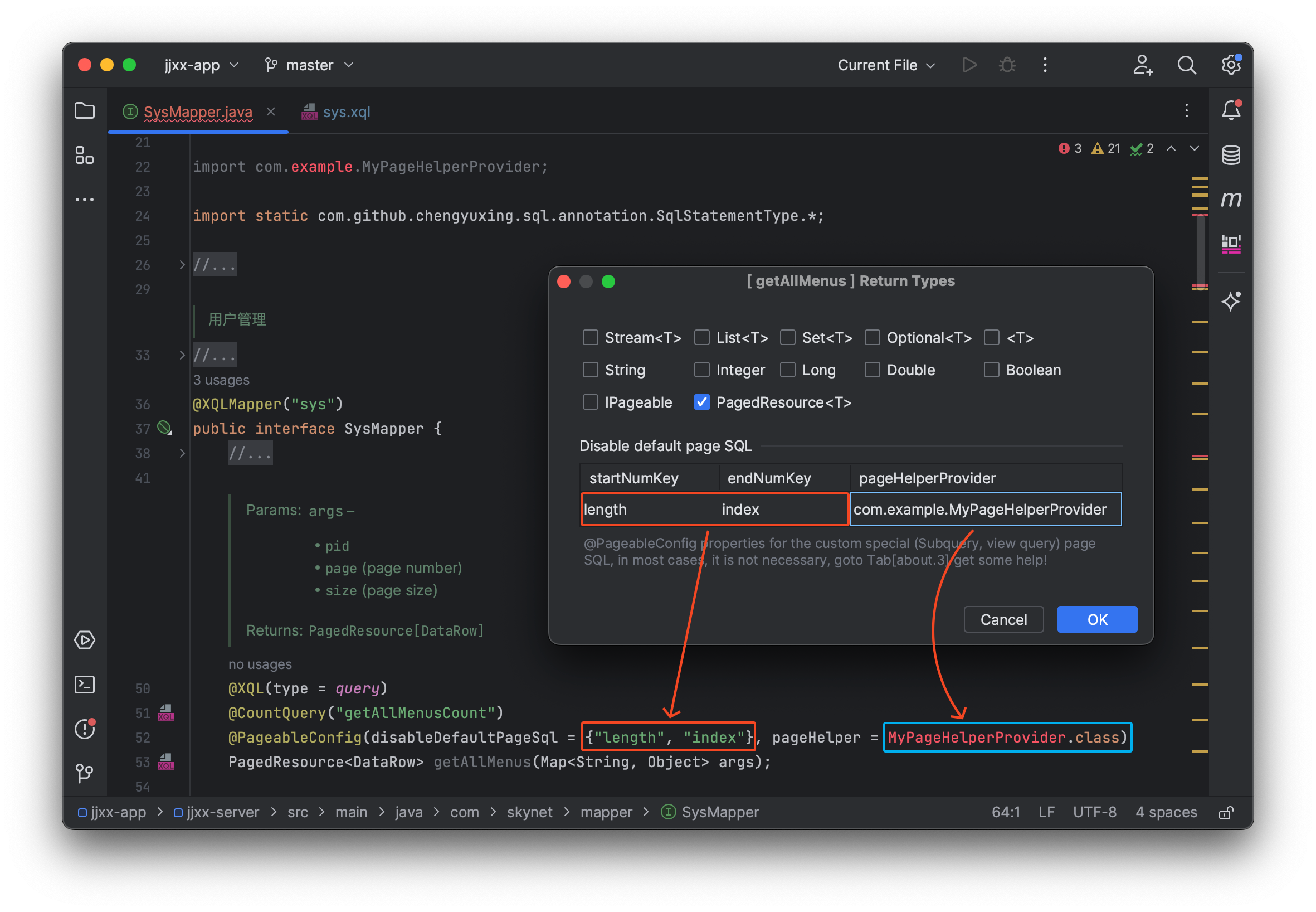
Task: Open the Database tool window
Action: [1231, 155]
